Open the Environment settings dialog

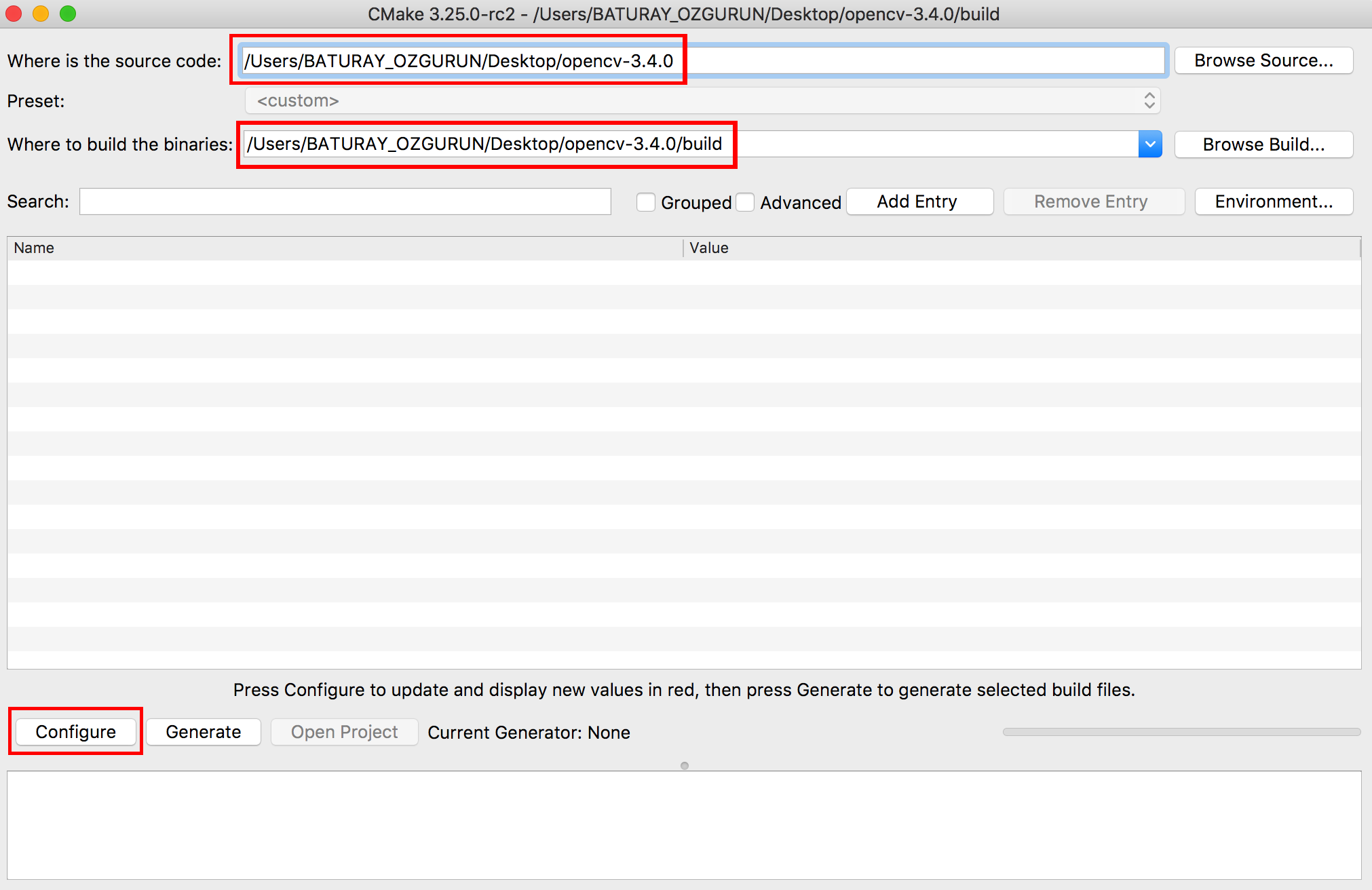coord(1274,201)
